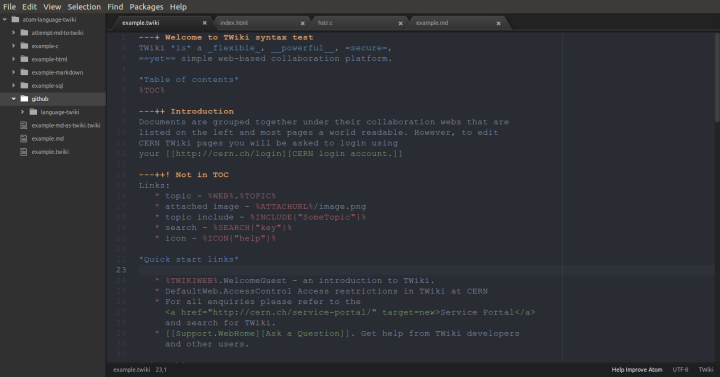Click the example-html folder icon
Viewport: 720px width, 377px height.
(24, 59)
